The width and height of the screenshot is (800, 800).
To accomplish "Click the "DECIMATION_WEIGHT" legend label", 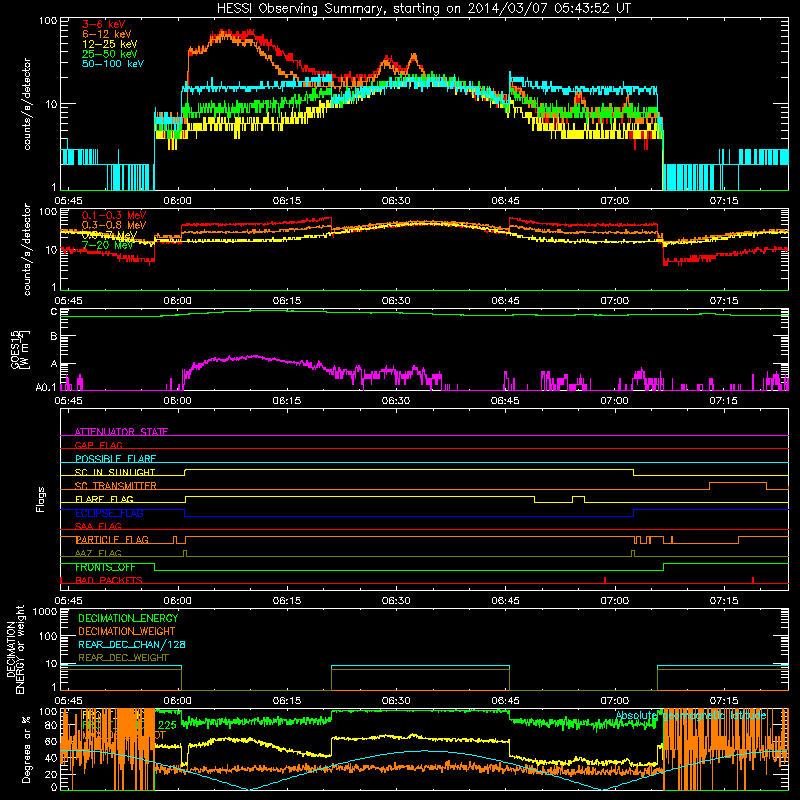I will [x=127, y=632].
